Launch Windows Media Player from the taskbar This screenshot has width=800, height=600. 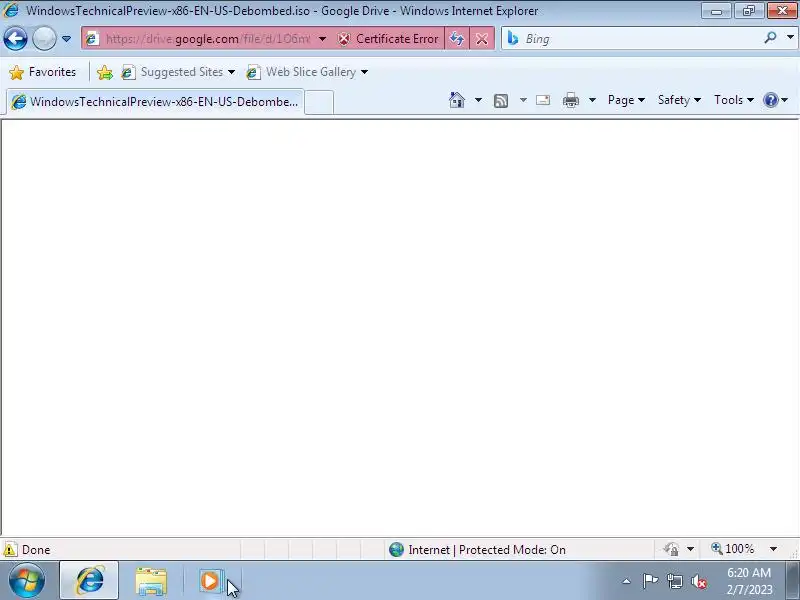(x=211, y=581)
